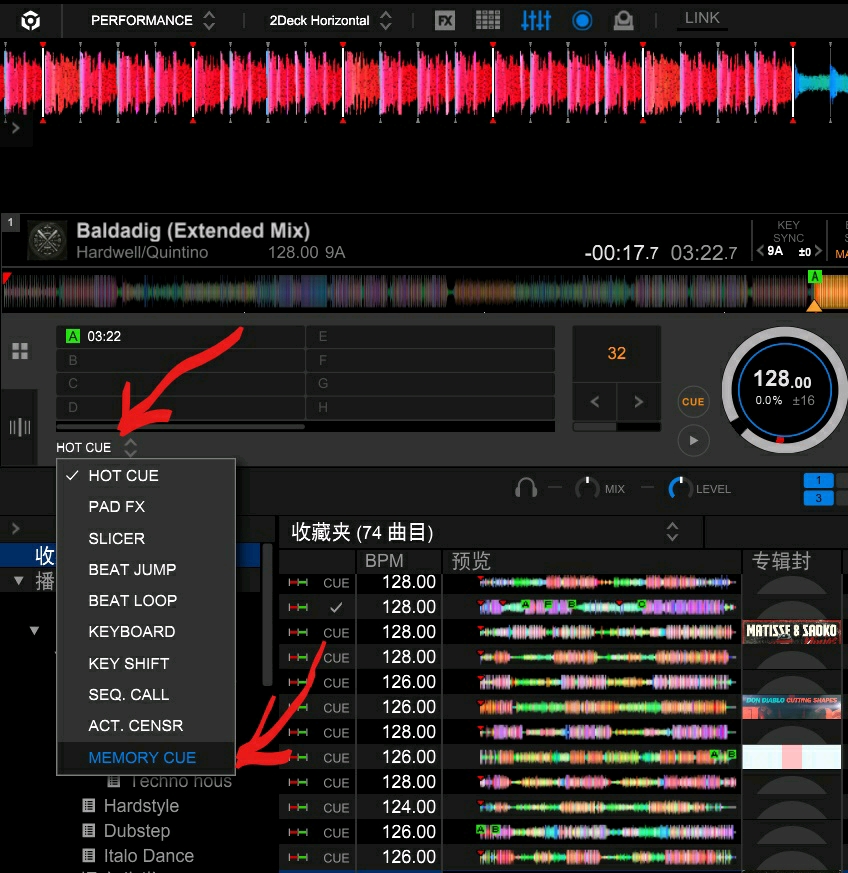Choose MEMORY CUE in pad mode menu
Viewport: 848px width, 873px height.
pyautogui.click(x=146, y=758)
